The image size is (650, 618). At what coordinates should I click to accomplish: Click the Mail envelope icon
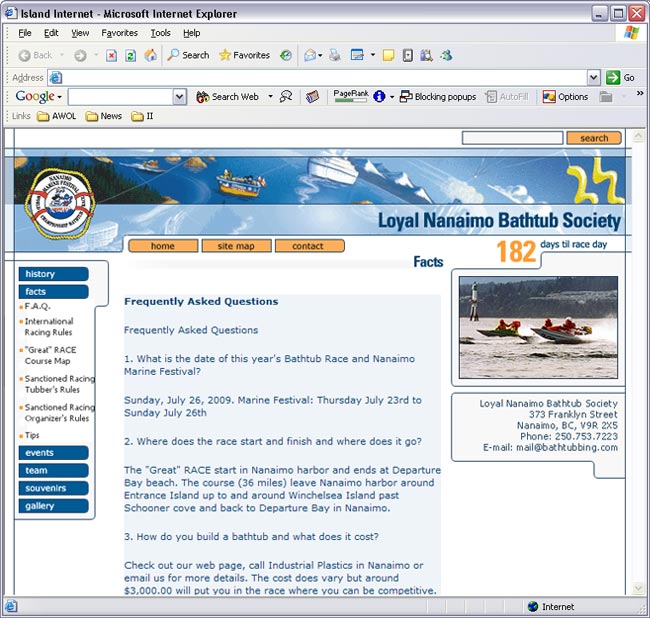tap(310, 55)
